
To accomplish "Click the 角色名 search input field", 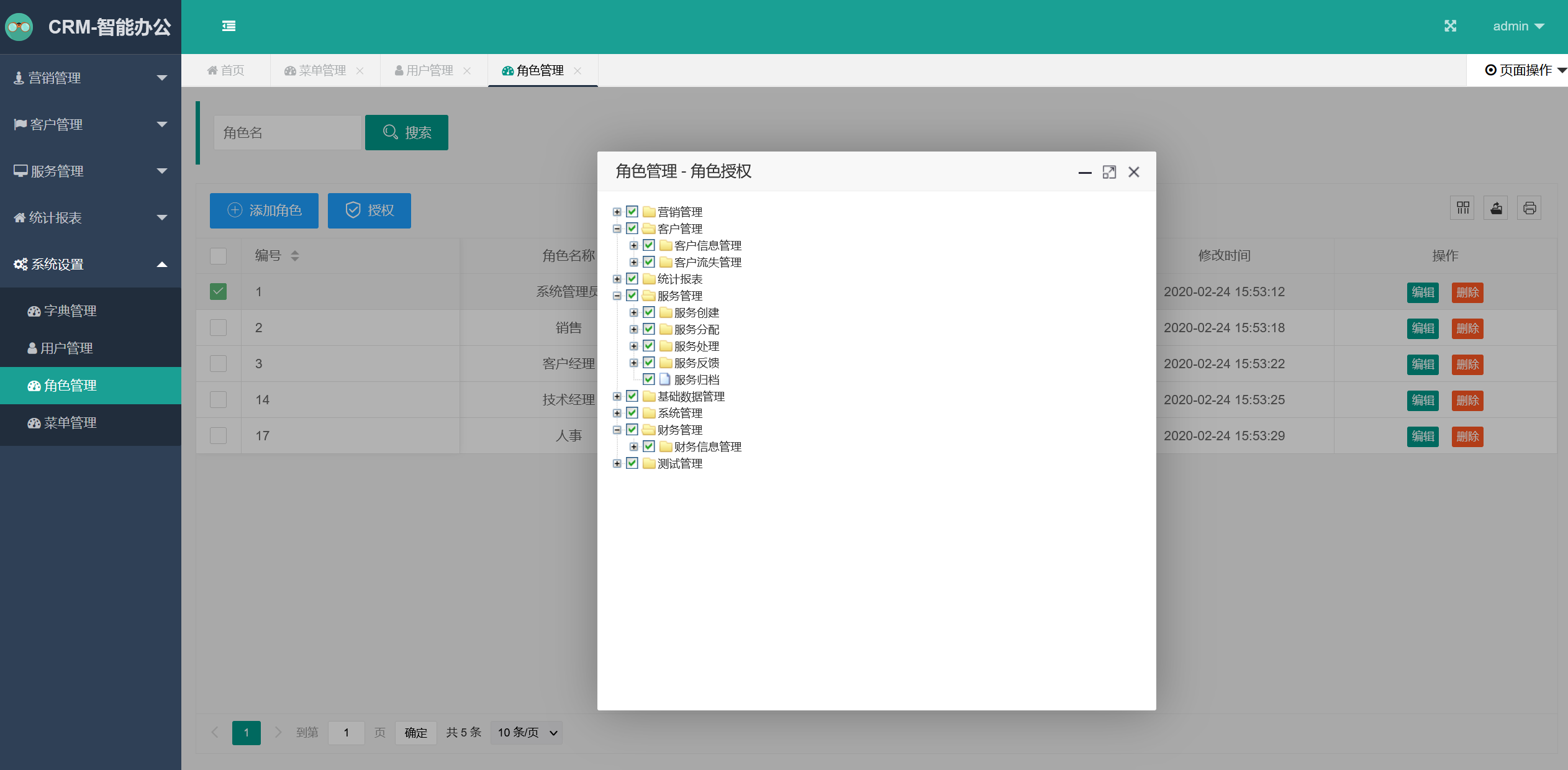I will click(x=287, y=133).
